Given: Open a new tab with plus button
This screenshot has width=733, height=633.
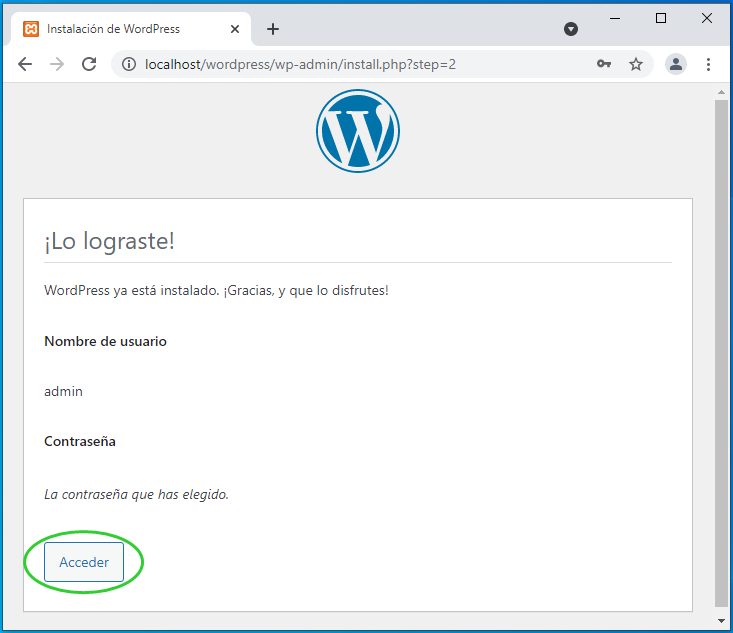Looking at the screenshot, I should click(273, 29).
